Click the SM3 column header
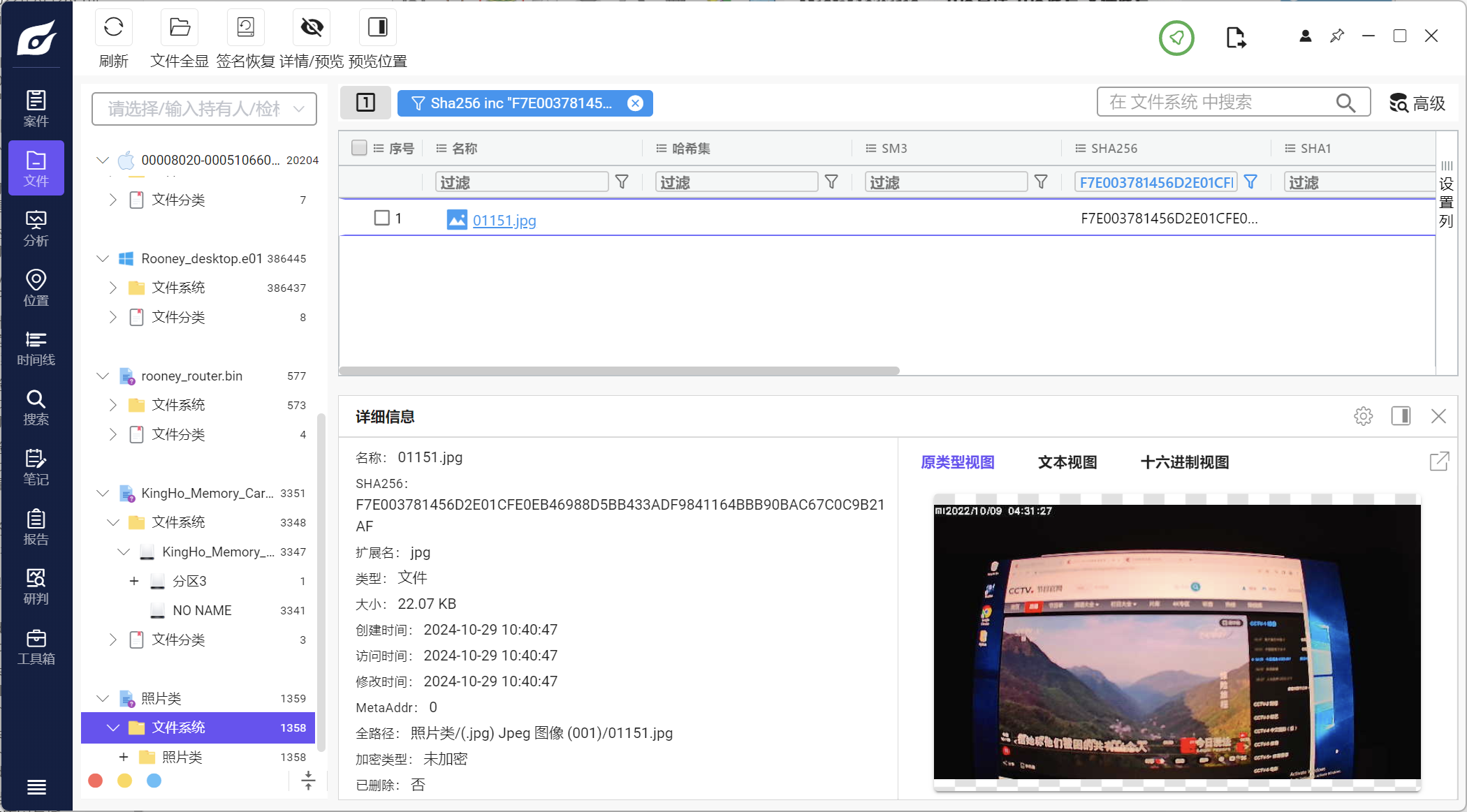 tap(893, 148)
